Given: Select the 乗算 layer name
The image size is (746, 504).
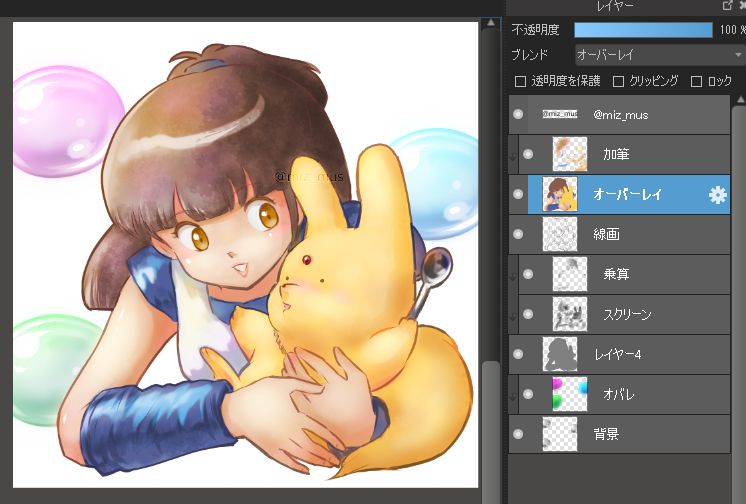Looking at the screenshot, I should coord(616,274).
